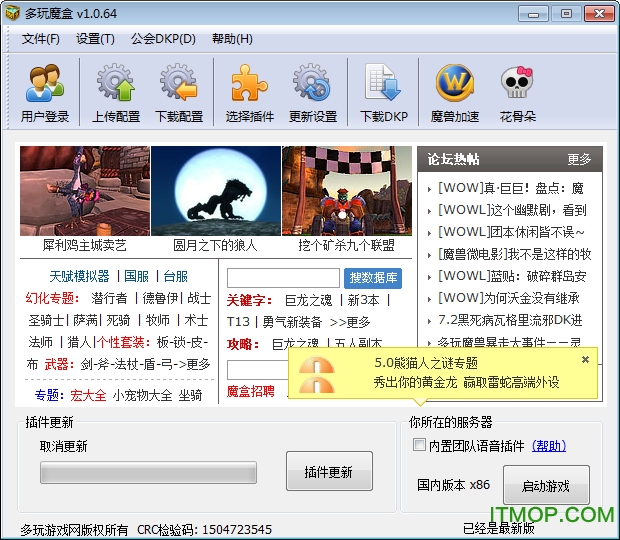The height and width of the screenshot is (540, 620).
Task: Click 更多 in 论坛热帖 header
Action: coord(579,159)
